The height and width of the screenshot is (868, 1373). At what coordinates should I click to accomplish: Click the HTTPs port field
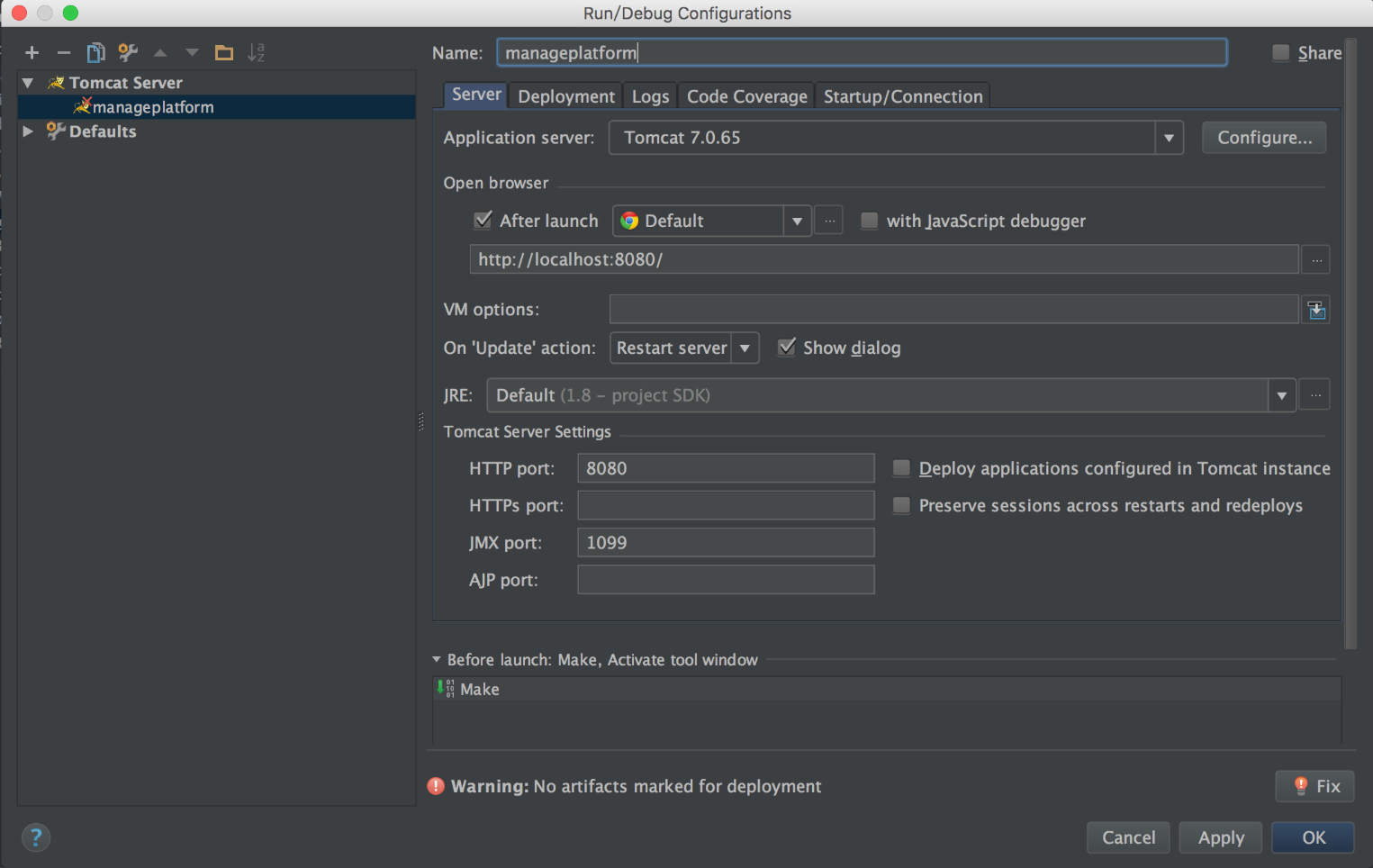click(x=726, y=505)
